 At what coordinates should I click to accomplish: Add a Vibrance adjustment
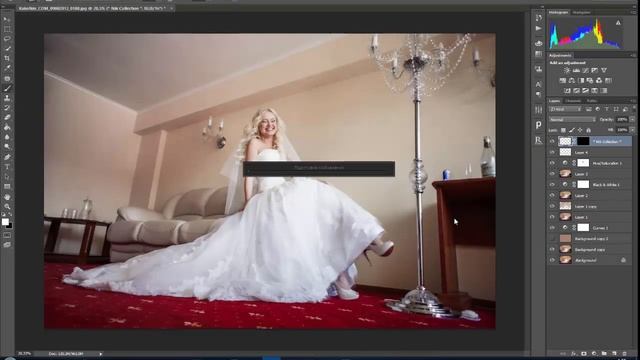604,70
